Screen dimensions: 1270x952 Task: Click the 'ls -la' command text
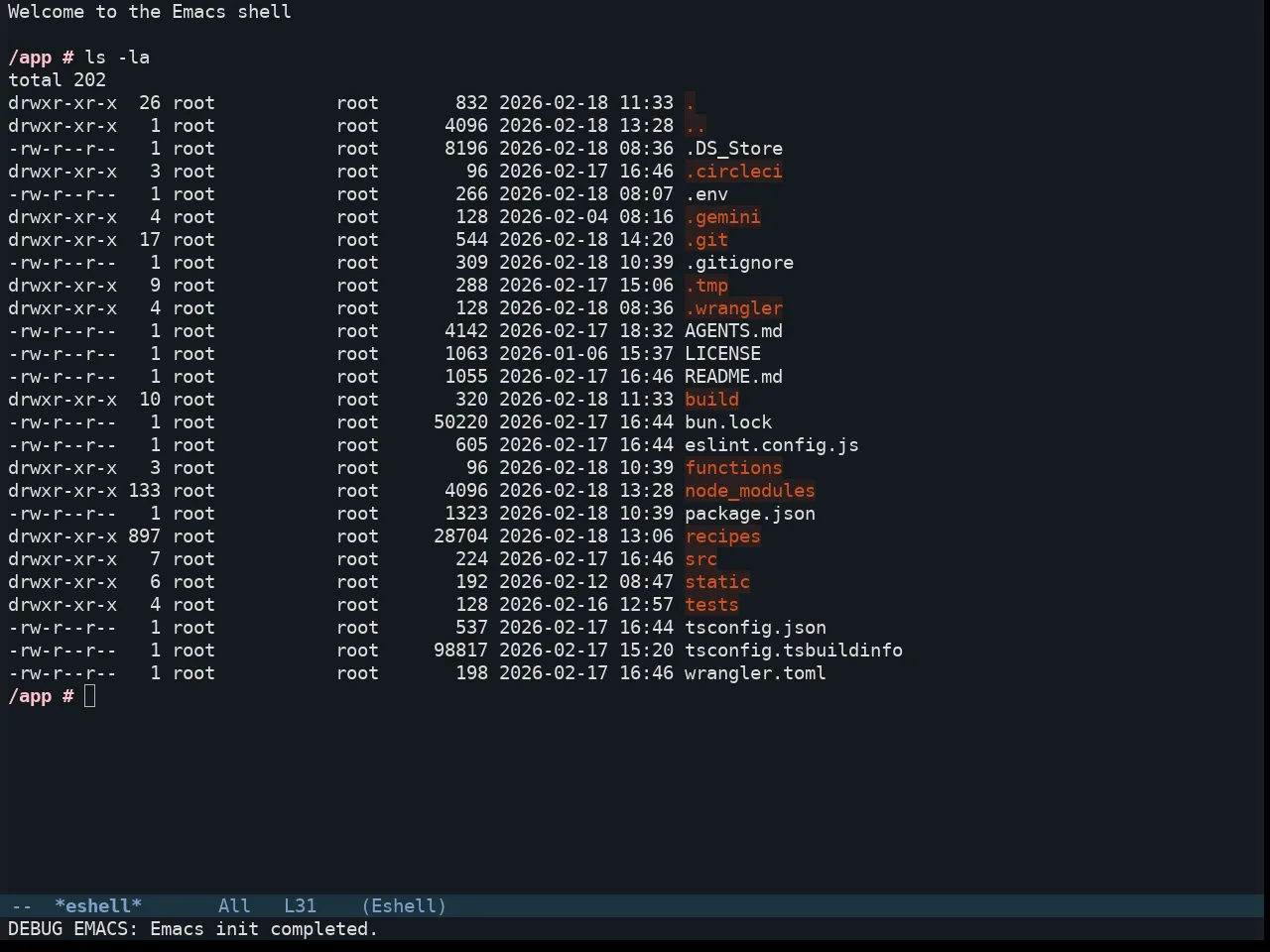[x=117, y=58]
